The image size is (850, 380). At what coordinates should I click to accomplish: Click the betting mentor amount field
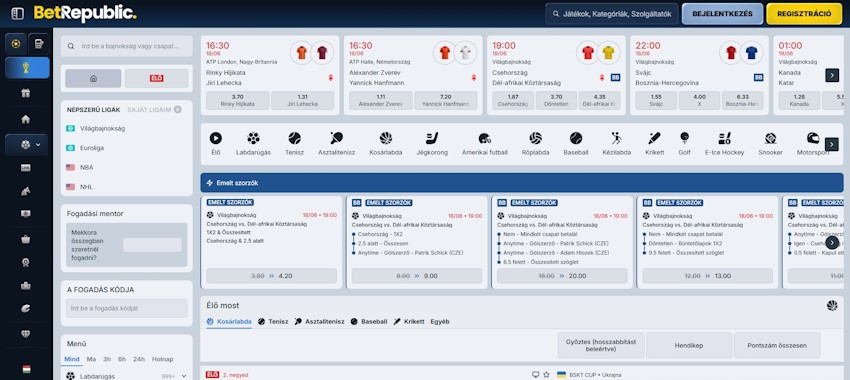tap(152, 245)
